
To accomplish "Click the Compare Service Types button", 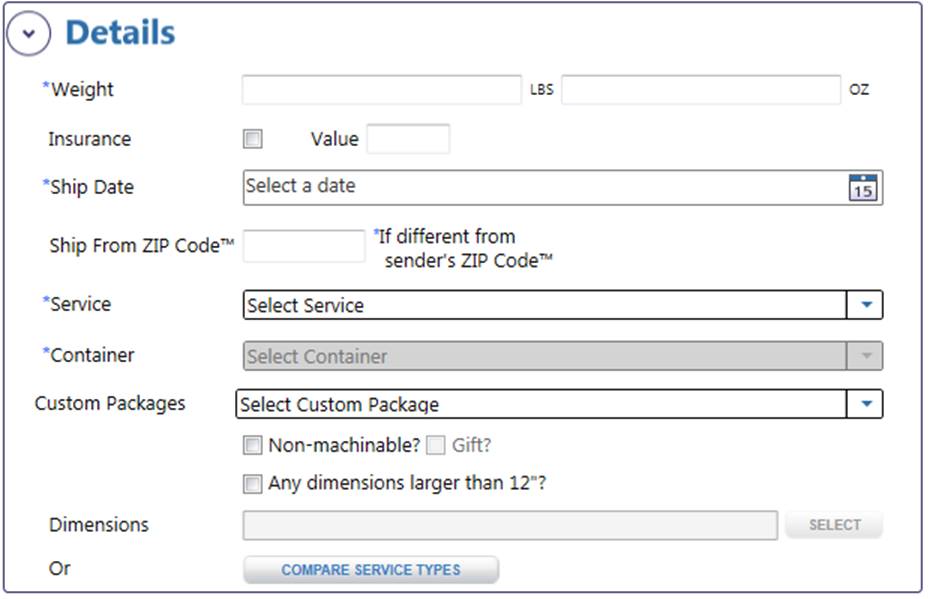I will click(371, 570).
